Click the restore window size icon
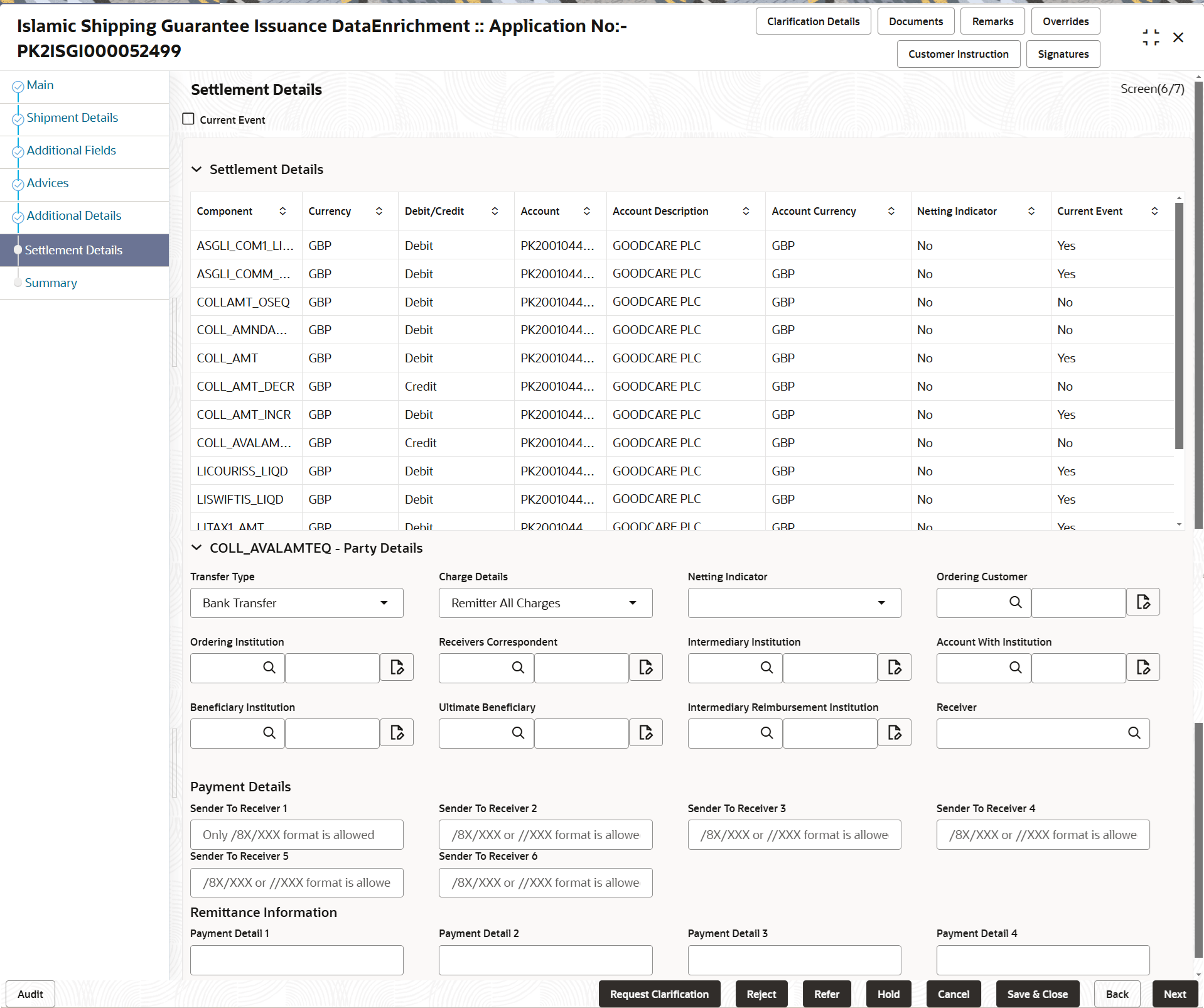 (1151, 37)
